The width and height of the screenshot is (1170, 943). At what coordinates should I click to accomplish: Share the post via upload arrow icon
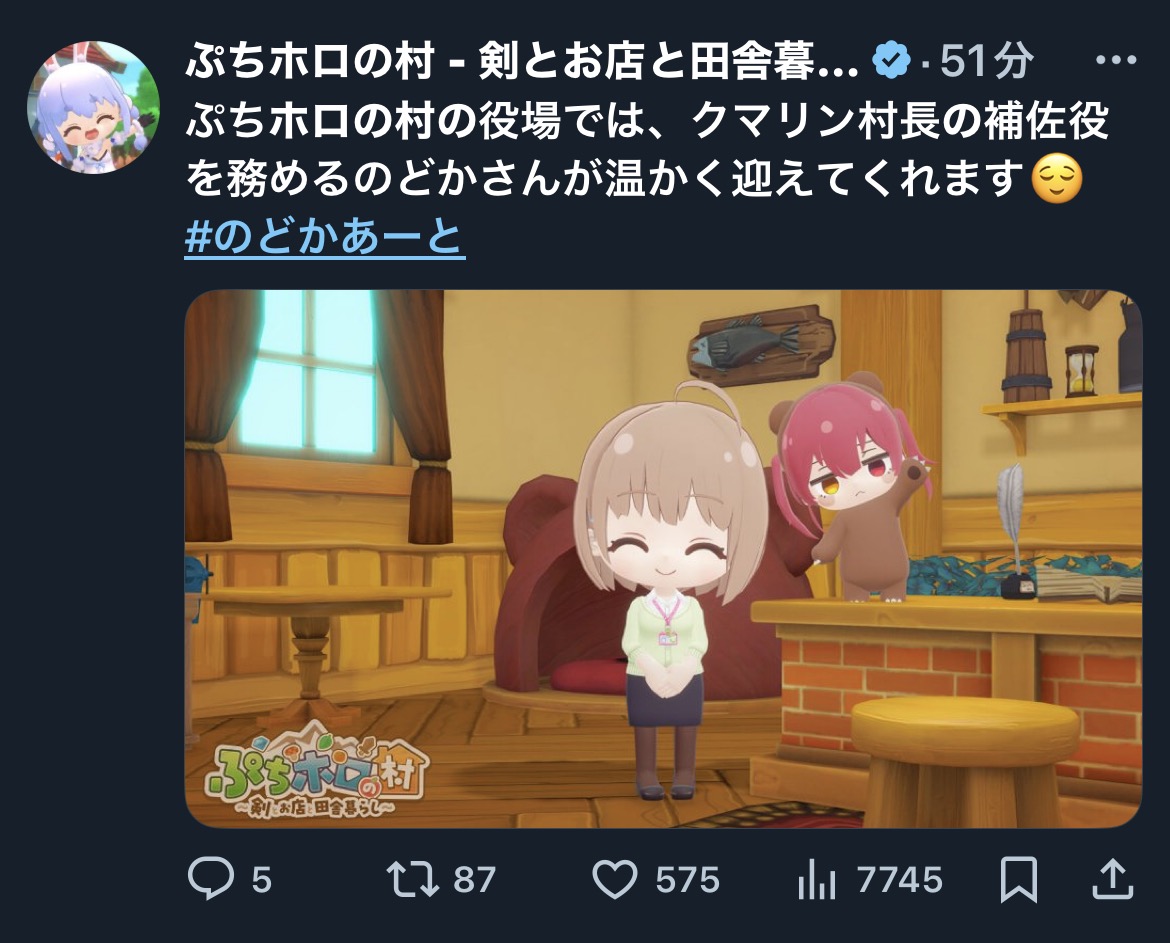pyautogui.click(x=1113, y=879)
